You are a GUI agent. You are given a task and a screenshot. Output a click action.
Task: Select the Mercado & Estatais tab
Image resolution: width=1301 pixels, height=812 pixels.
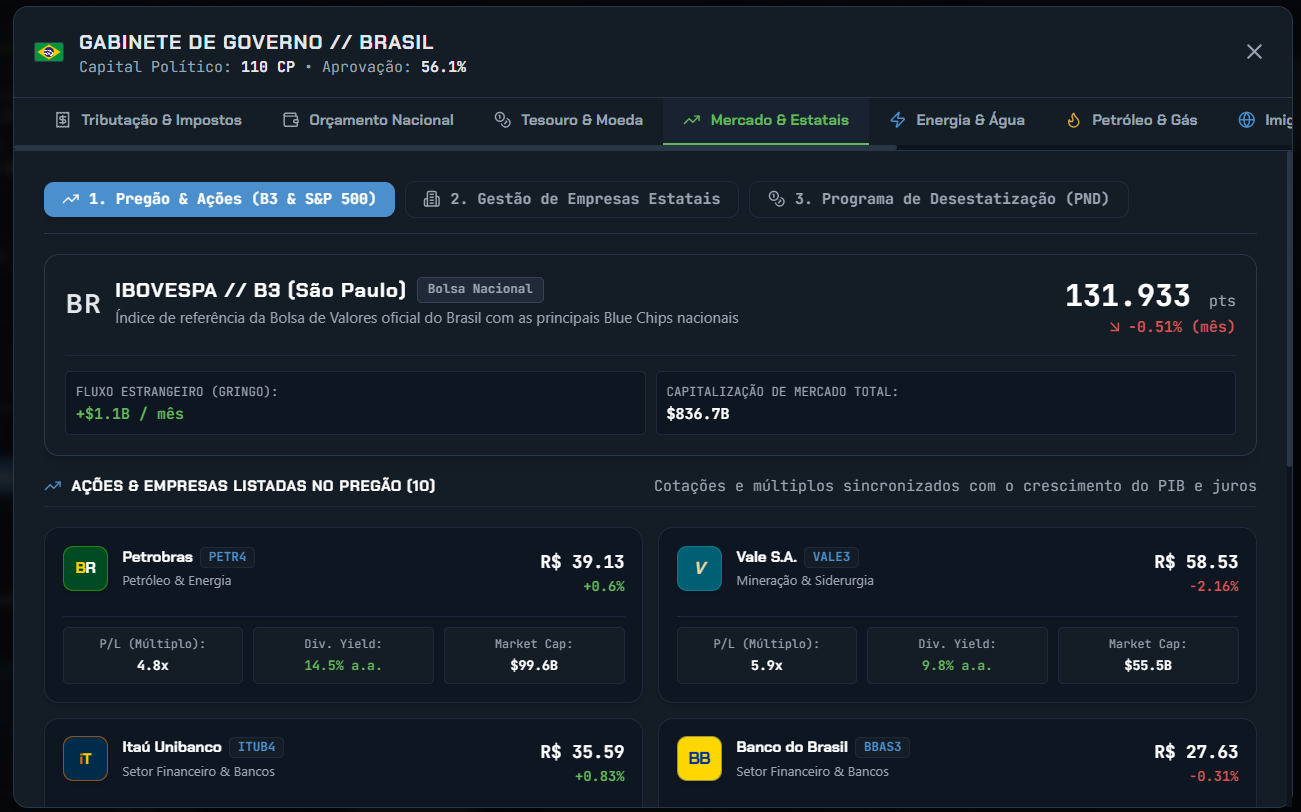click(x=766, y=120)
